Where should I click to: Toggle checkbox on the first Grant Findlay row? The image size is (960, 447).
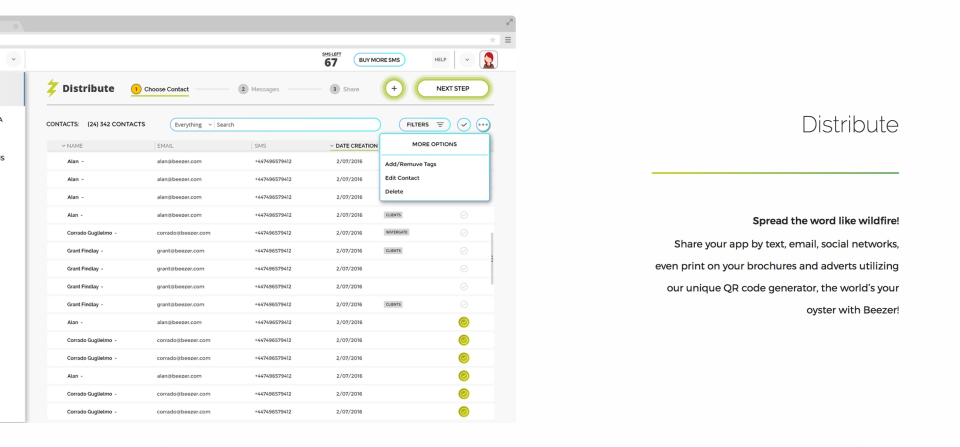pos(463,250)
